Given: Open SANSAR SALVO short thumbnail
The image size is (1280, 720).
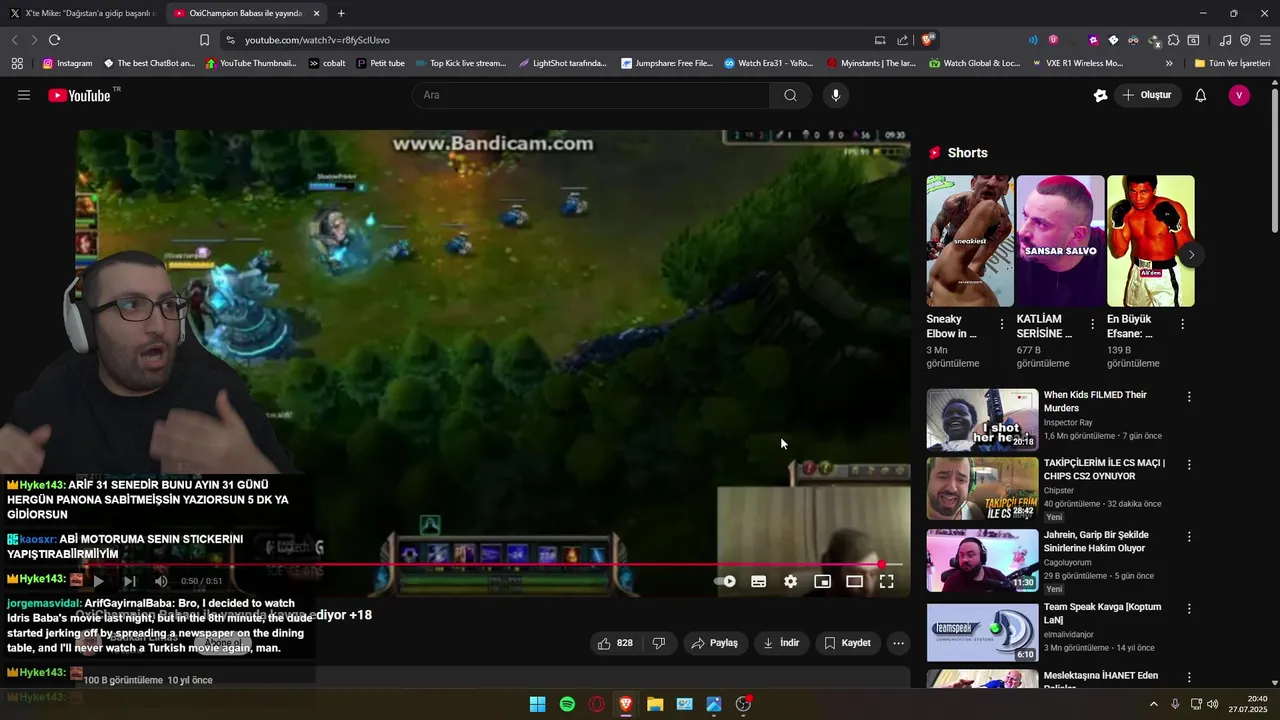Looking at the screenshot, I should coord(1060,241).
